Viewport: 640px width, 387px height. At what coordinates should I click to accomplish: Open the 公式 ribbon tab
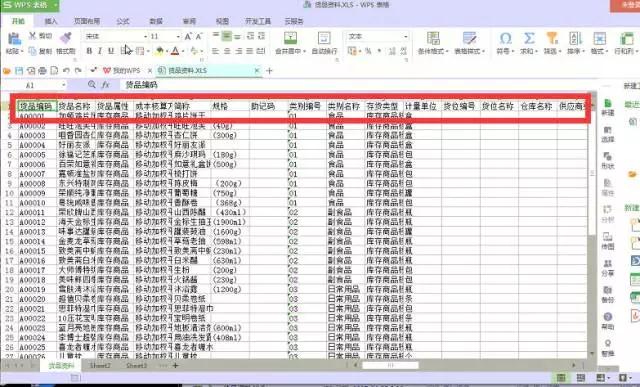pos(123,21)
